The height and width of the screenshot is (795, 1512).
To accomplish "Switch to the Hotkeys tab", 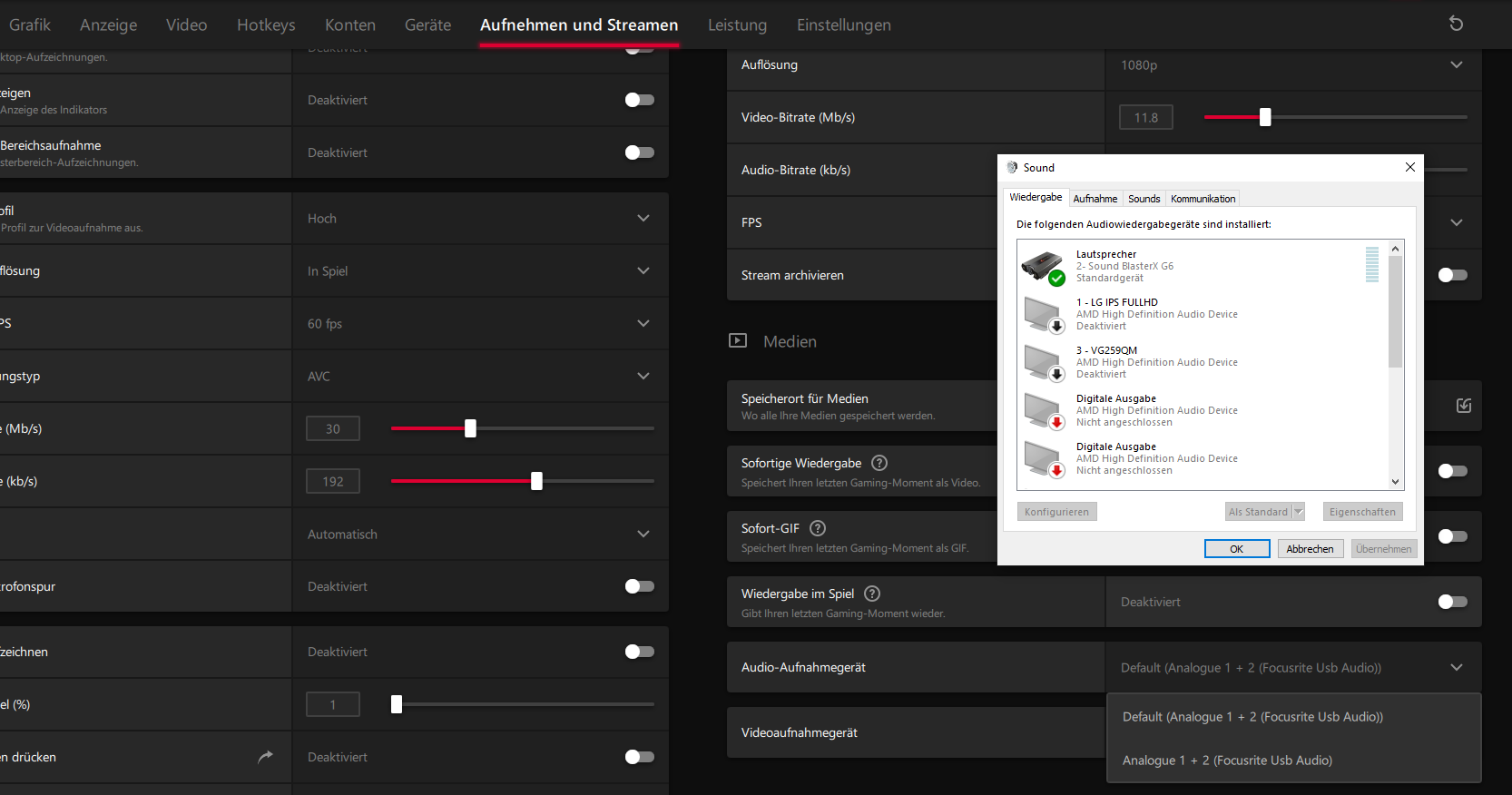I will [266, 25].
